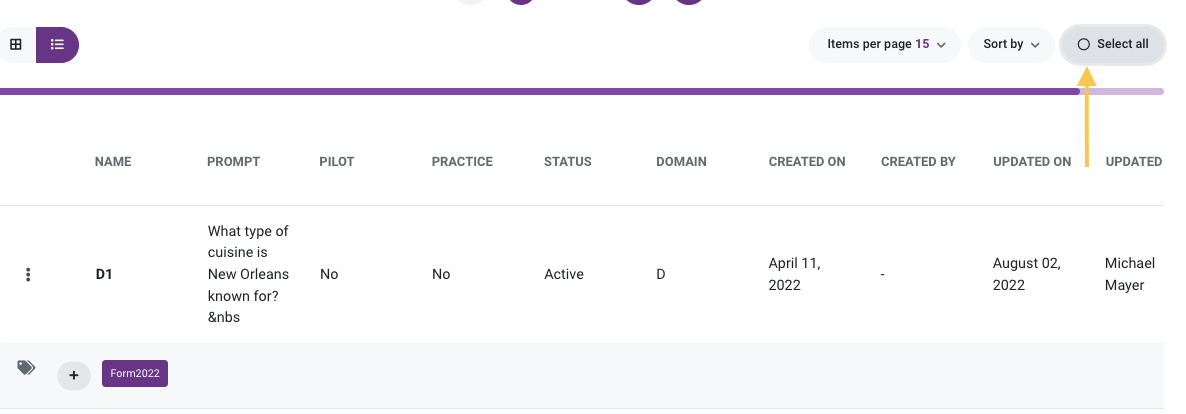Viewport: 1186px width, 414px height.
Task: Switch to list view icon
Action: (x=57, y=45)
